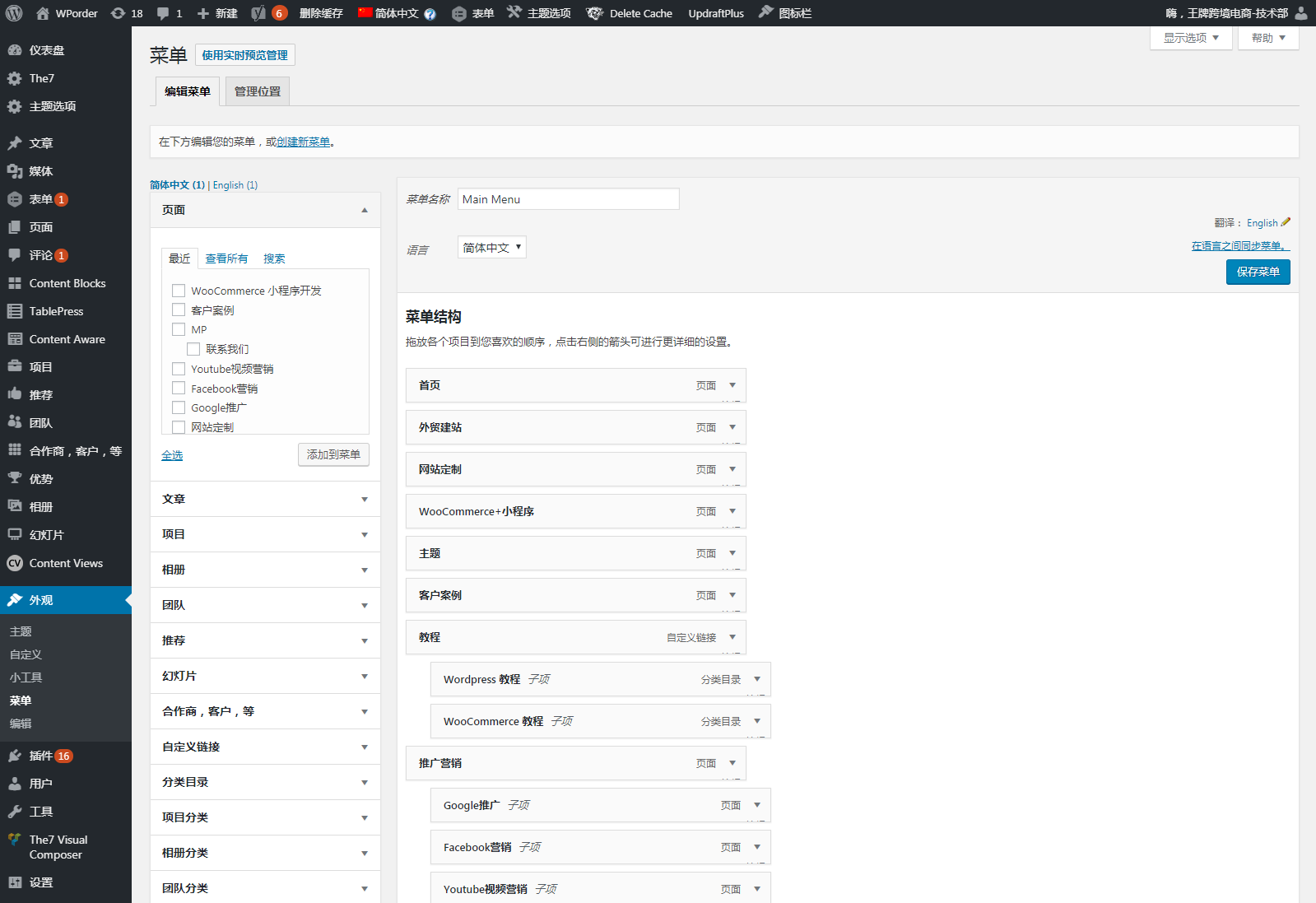Switch to the 查看所有 pages tab
This screenshot has width=1316, height=903.
[x=226, y=258]
